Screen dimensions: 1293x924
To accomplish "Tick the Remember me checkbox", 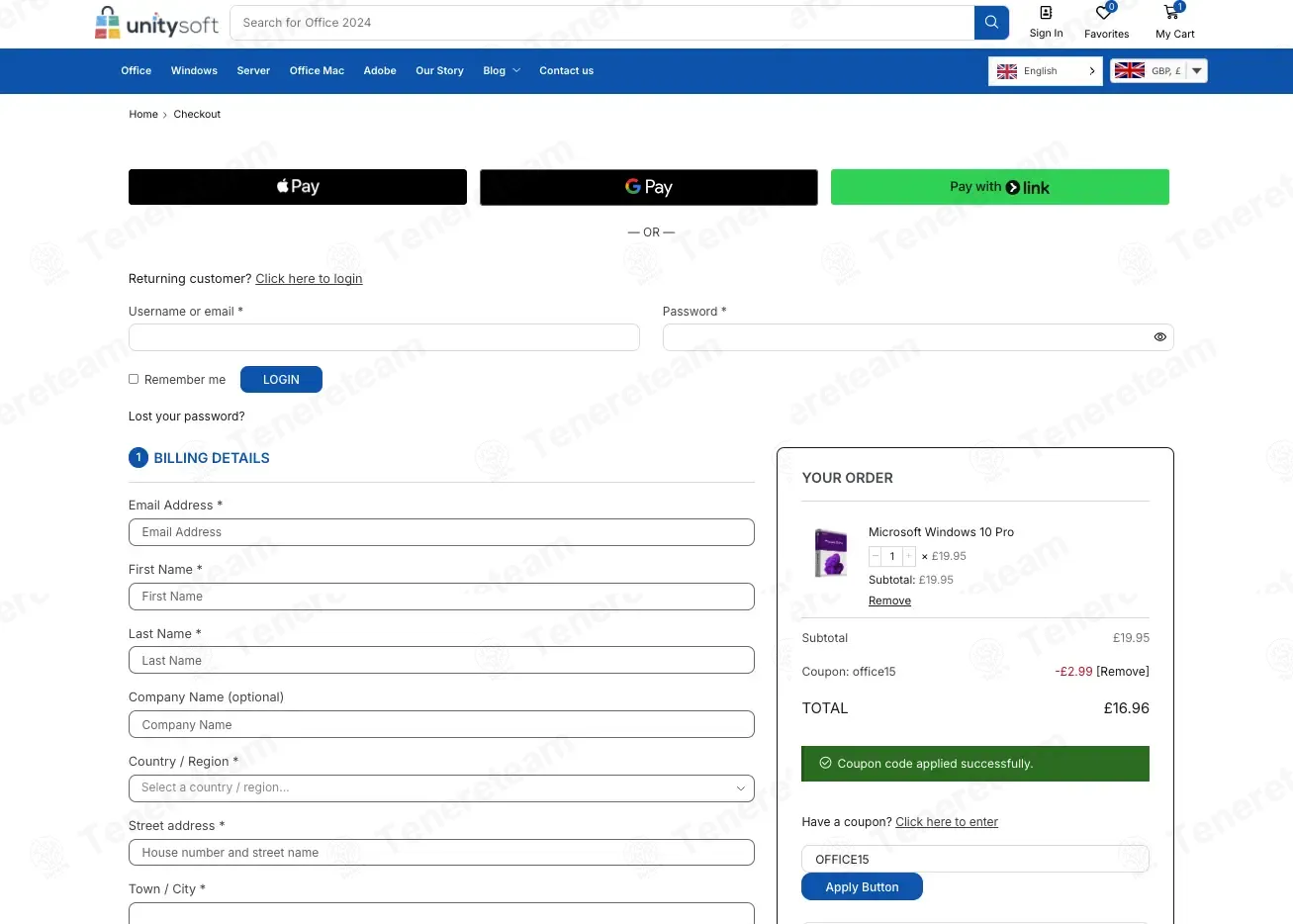I will [134, 379].
